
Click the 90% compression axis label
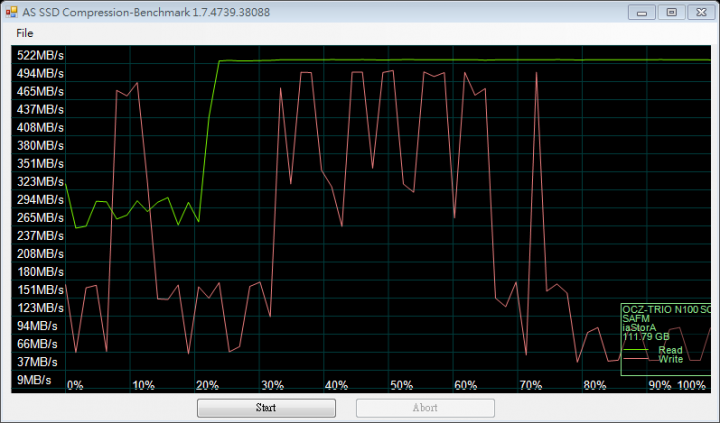point(660,385)
